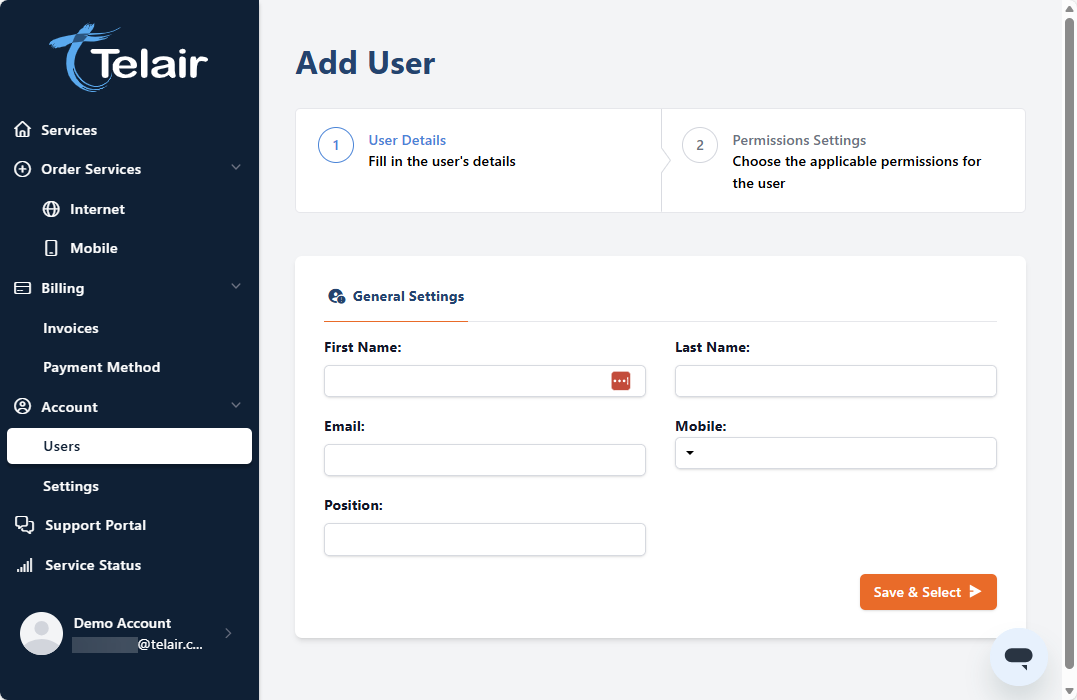
Task: Click "Fill in the user's details" text
Action: (x=442, y=161)
